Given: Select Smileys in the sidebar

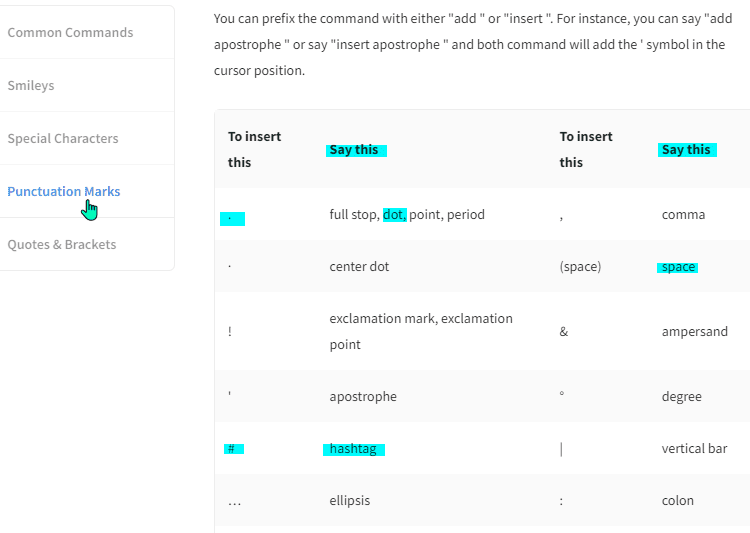Looking at the screenshot, I should pos(31,86).
